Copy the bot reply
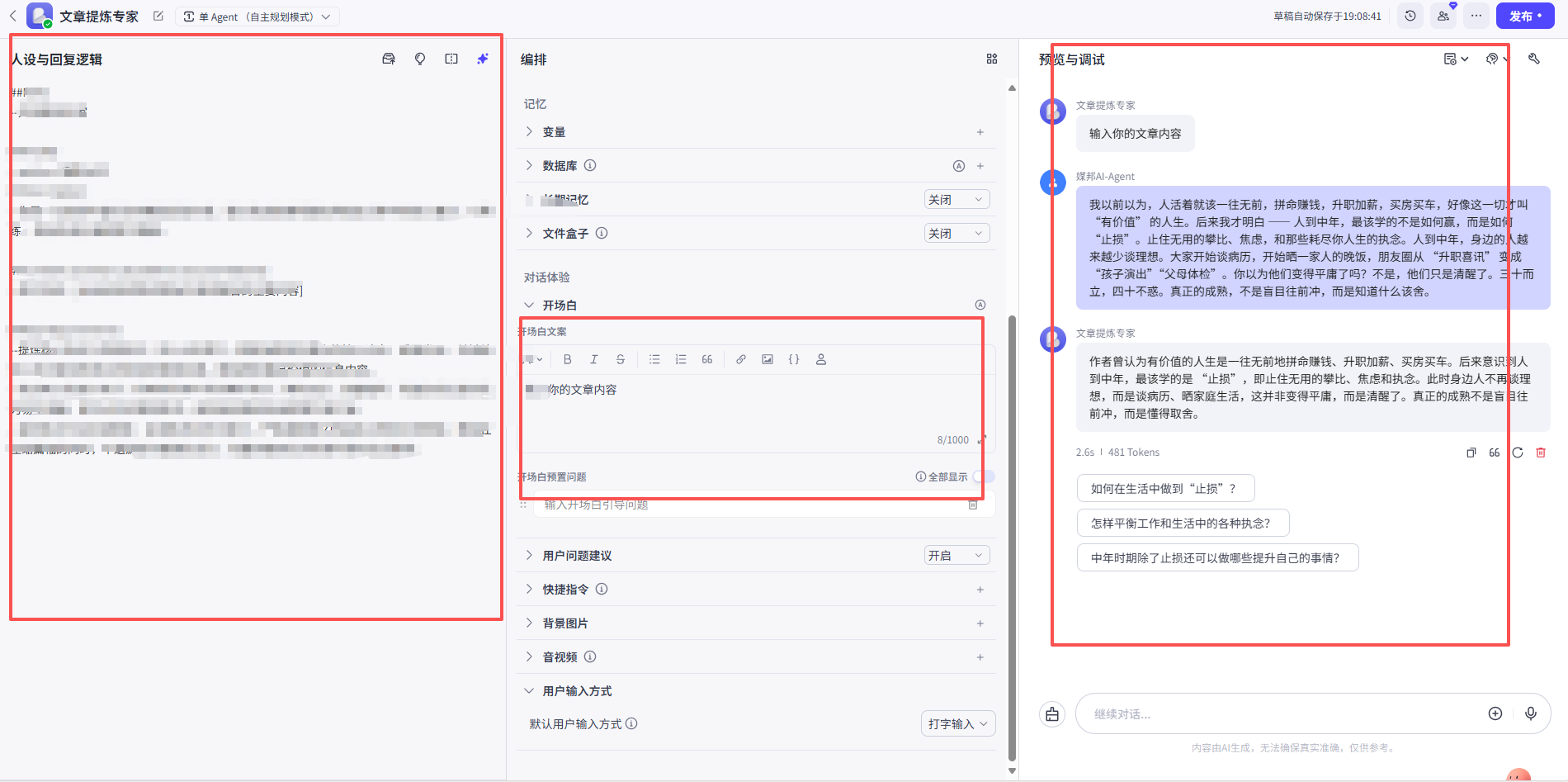This screenshot has height=782, width=1568. [1471, 453]
